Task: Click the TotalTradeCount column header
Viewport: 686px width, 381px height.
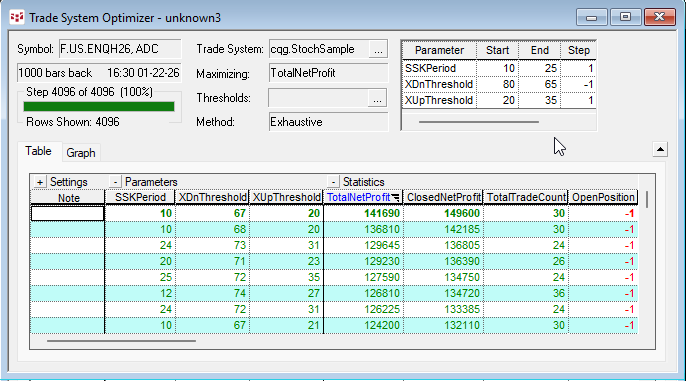Action: tap(526, 197)
